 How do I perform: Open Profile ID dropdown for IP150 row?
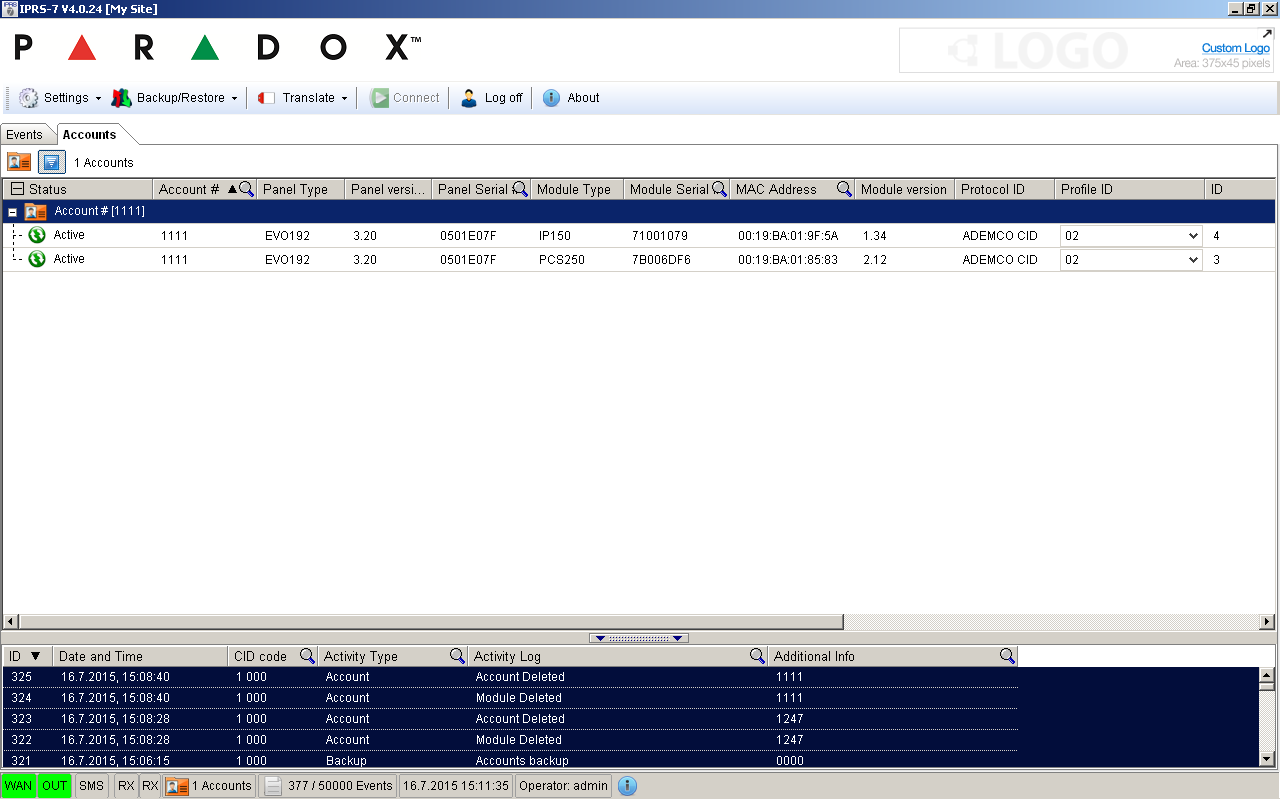point(1191,236)
